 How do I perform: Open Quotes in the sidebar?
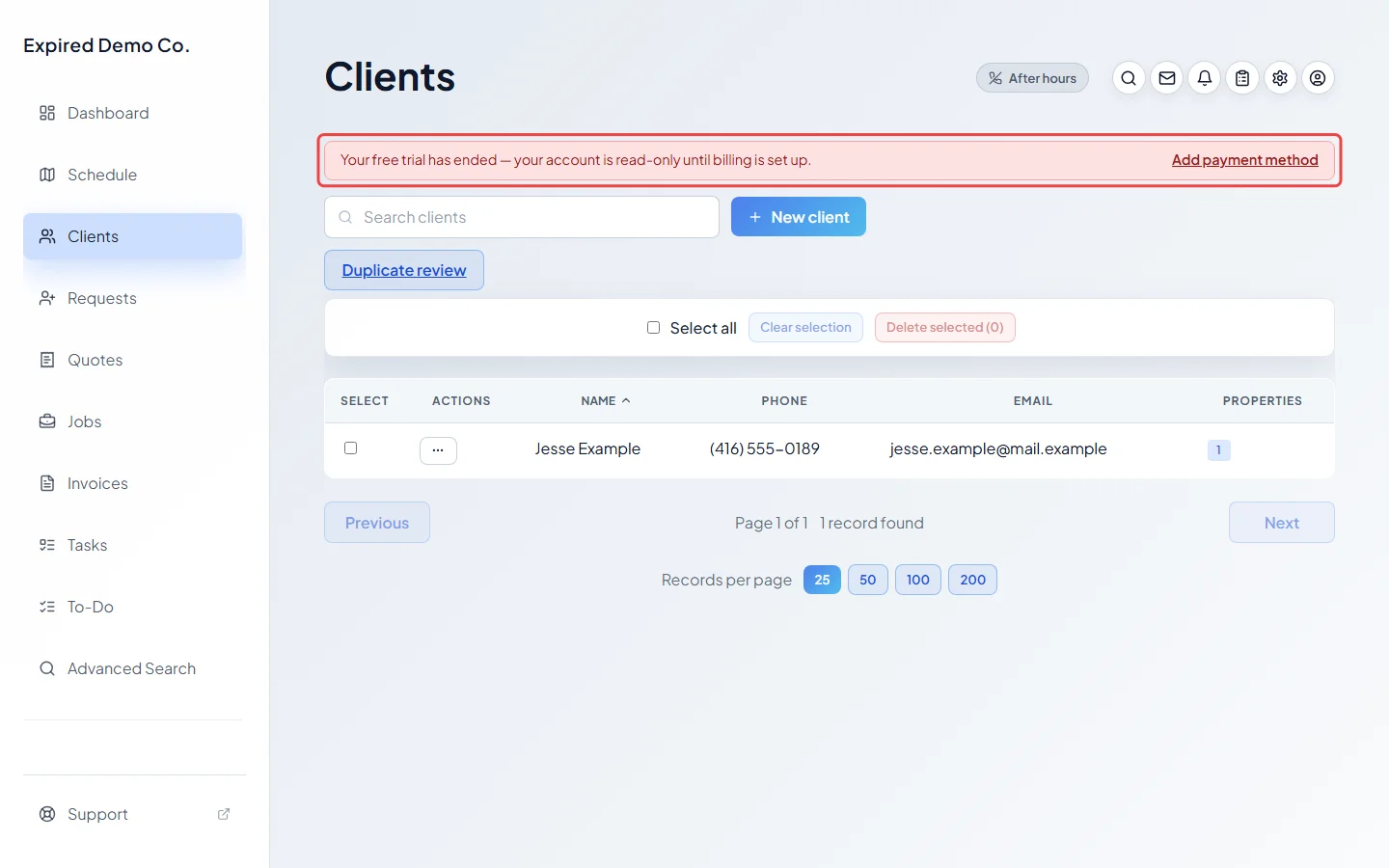133,360
